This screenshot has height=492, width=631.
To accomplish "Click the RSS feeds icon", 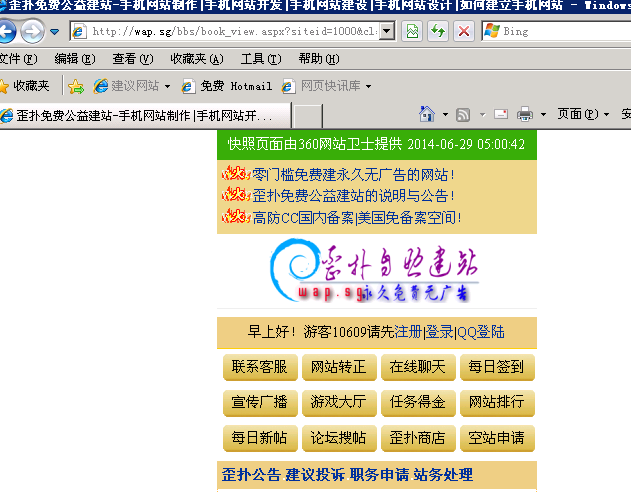I will (463, 115).
